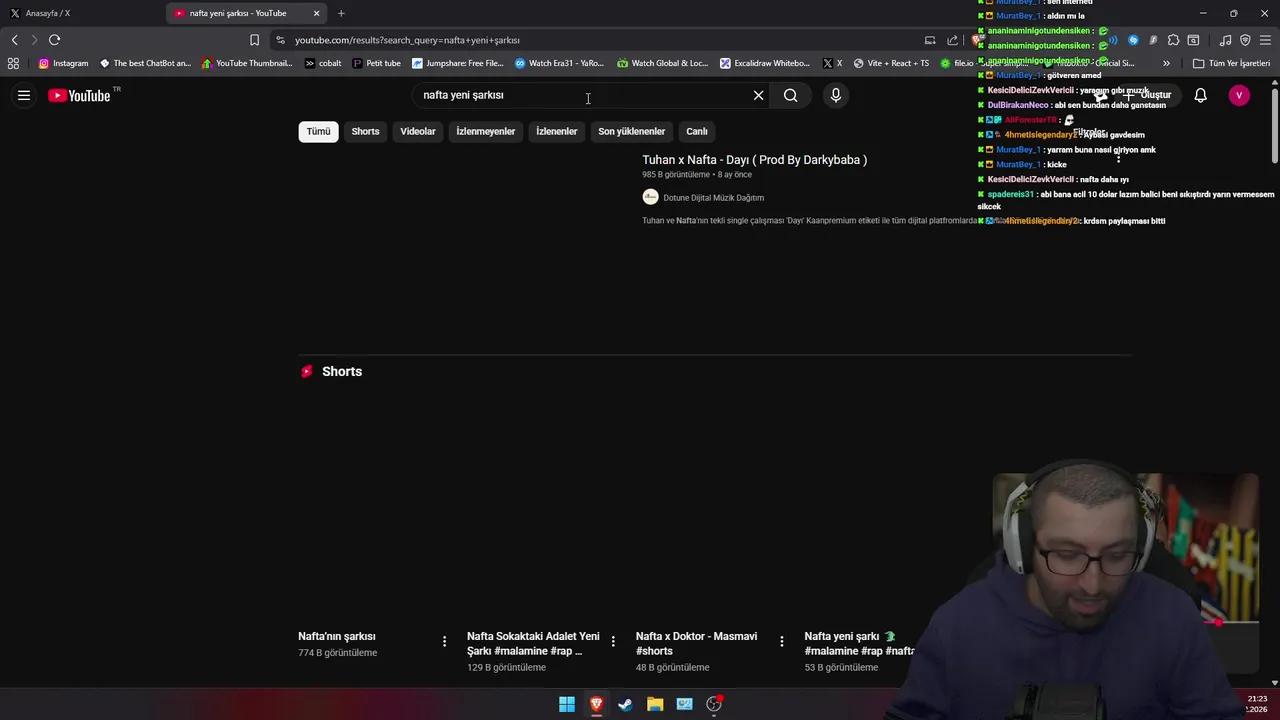The height and width of the screenshot is (720, 1280).
Task: Close the nafta yeni şarkısı YouTube tab
Action: pos(317,13)
